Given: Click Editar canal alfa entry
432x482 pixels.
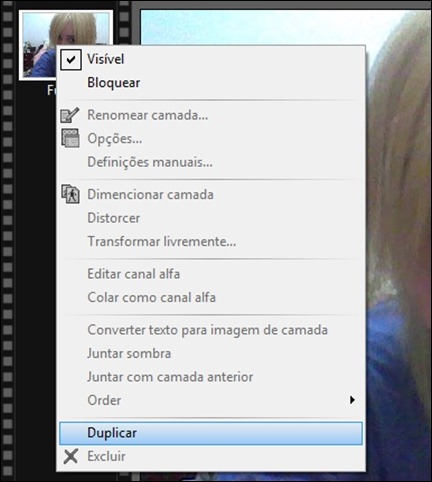Looking at the screenshot, I should (x=134, y=274).
